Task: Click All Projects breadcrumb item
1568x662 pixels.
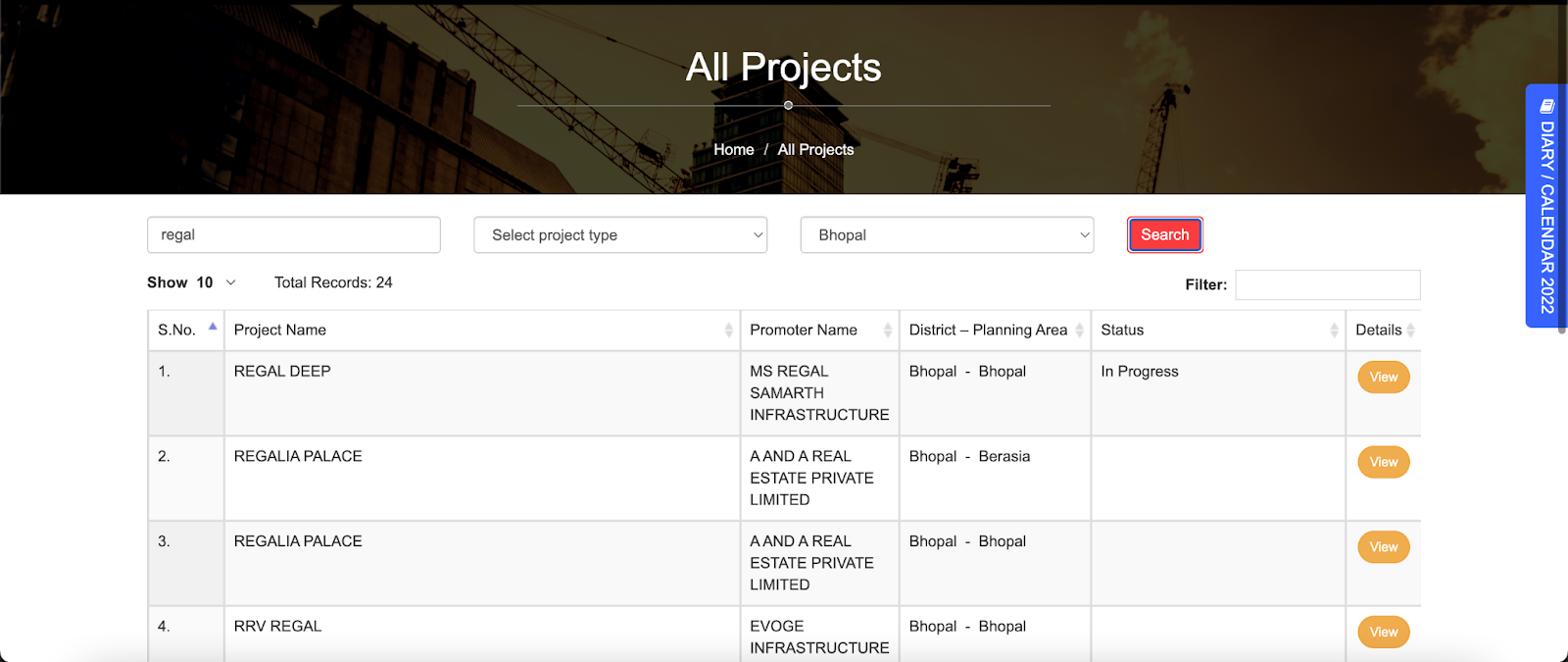Action: pyautogui.click(x=815, y=150)
